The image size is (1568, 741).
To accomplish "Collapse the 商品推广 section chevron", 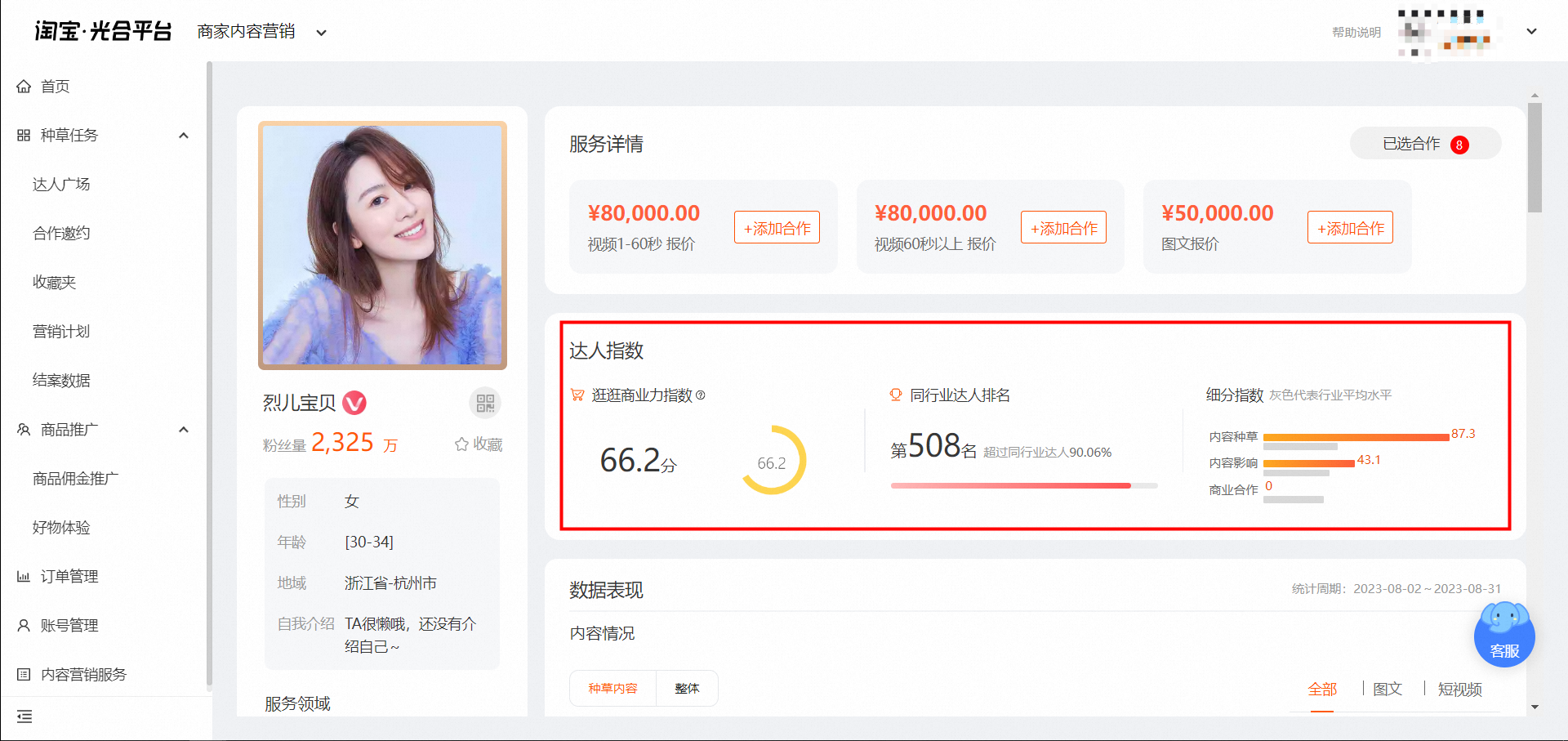I will [x=184, y=430].
